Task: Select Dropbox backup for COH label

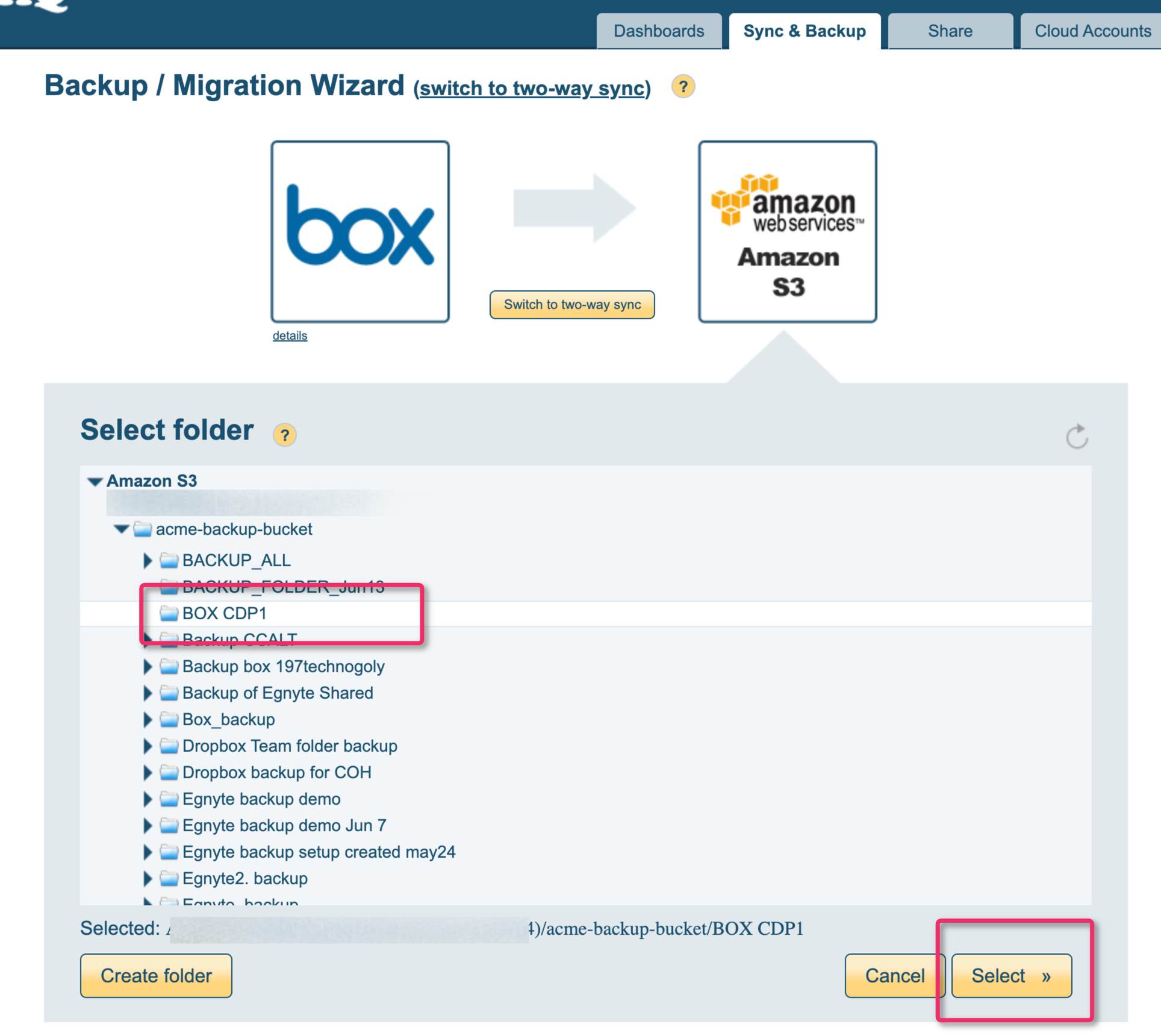Action: click(x=277, y=773)
